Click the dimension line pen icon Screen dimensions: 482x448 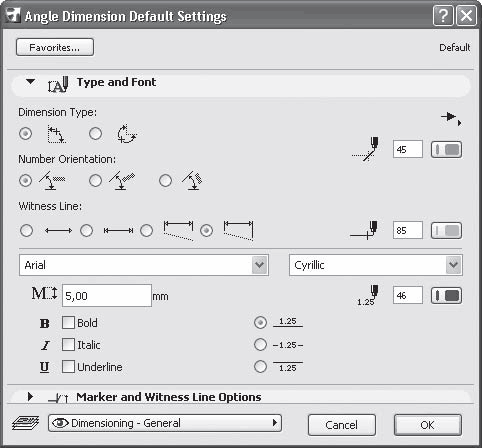[x=366, y=149]
